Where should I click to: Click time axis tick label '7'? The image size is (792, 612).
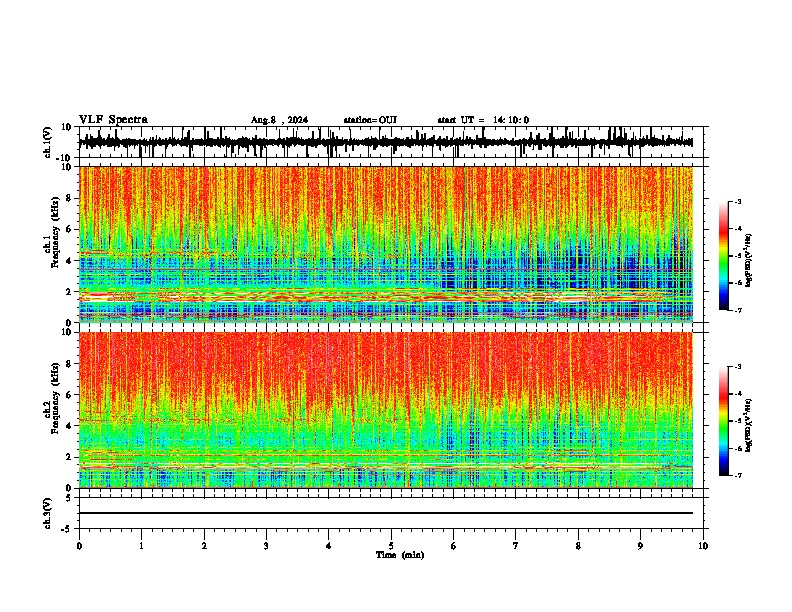pyautogui.click(x=516, y=546)
